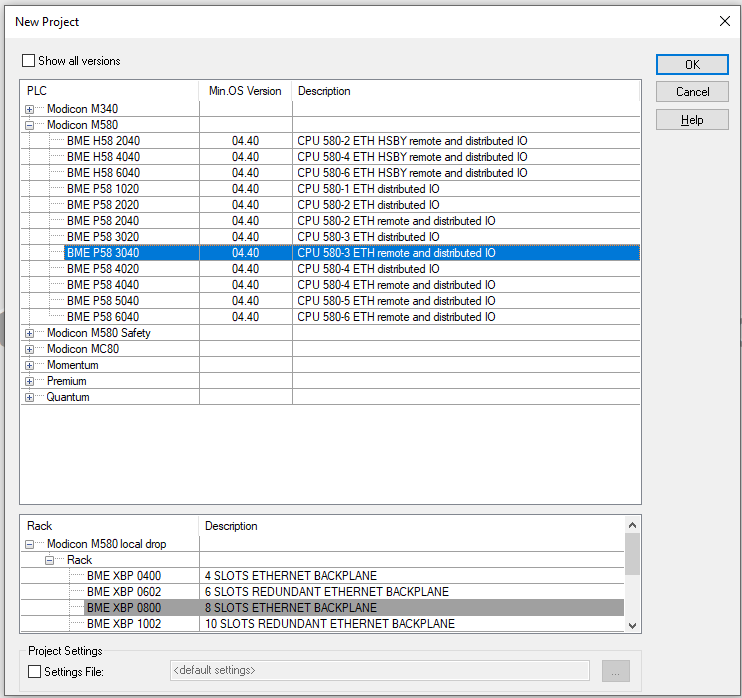Choose the BME P58 6040 processor
Image resolution: width=742 pixels, height=698 pixels.
pos(103,317)
